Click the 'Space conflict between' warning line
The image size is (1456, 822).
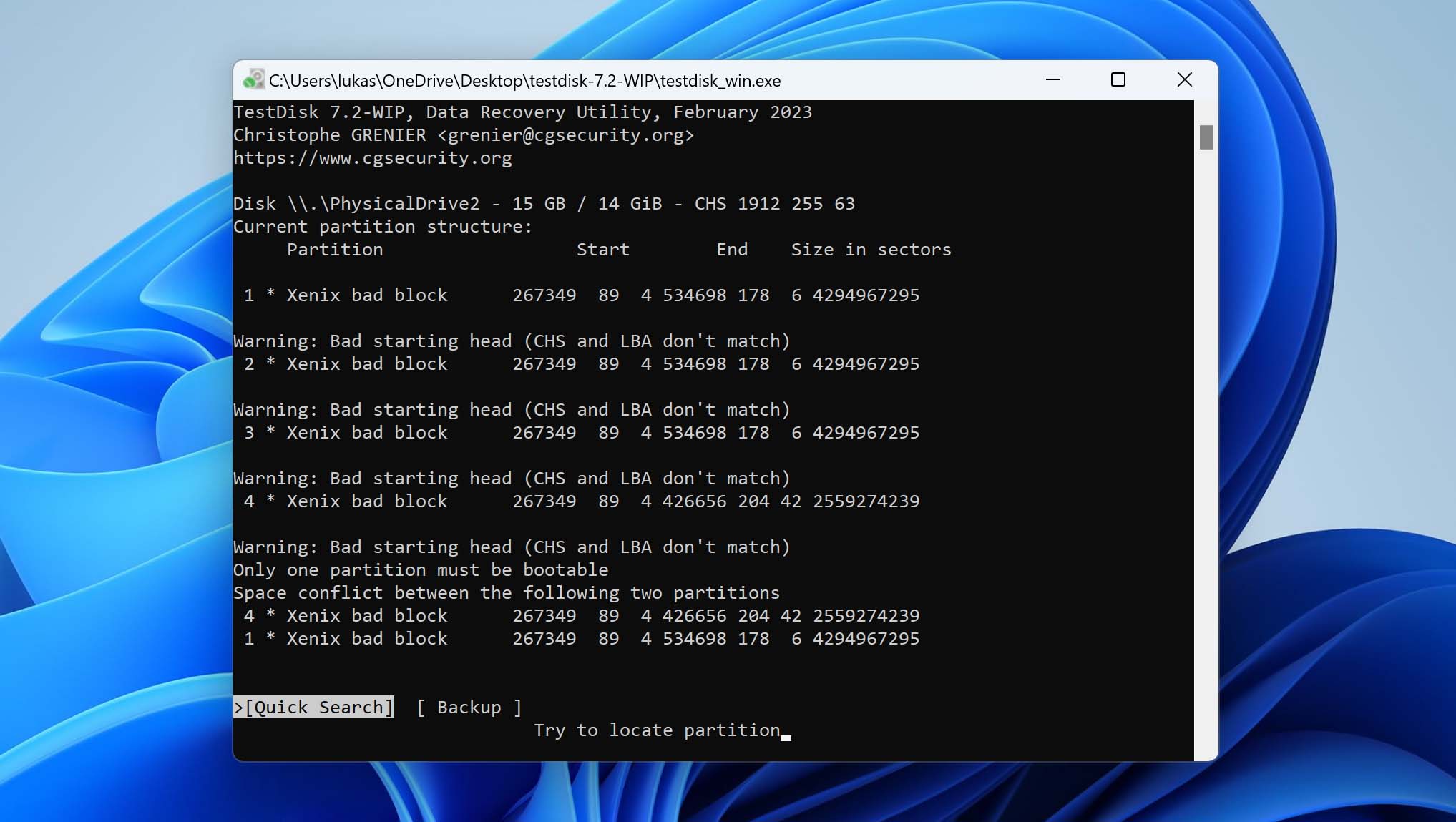507,592
